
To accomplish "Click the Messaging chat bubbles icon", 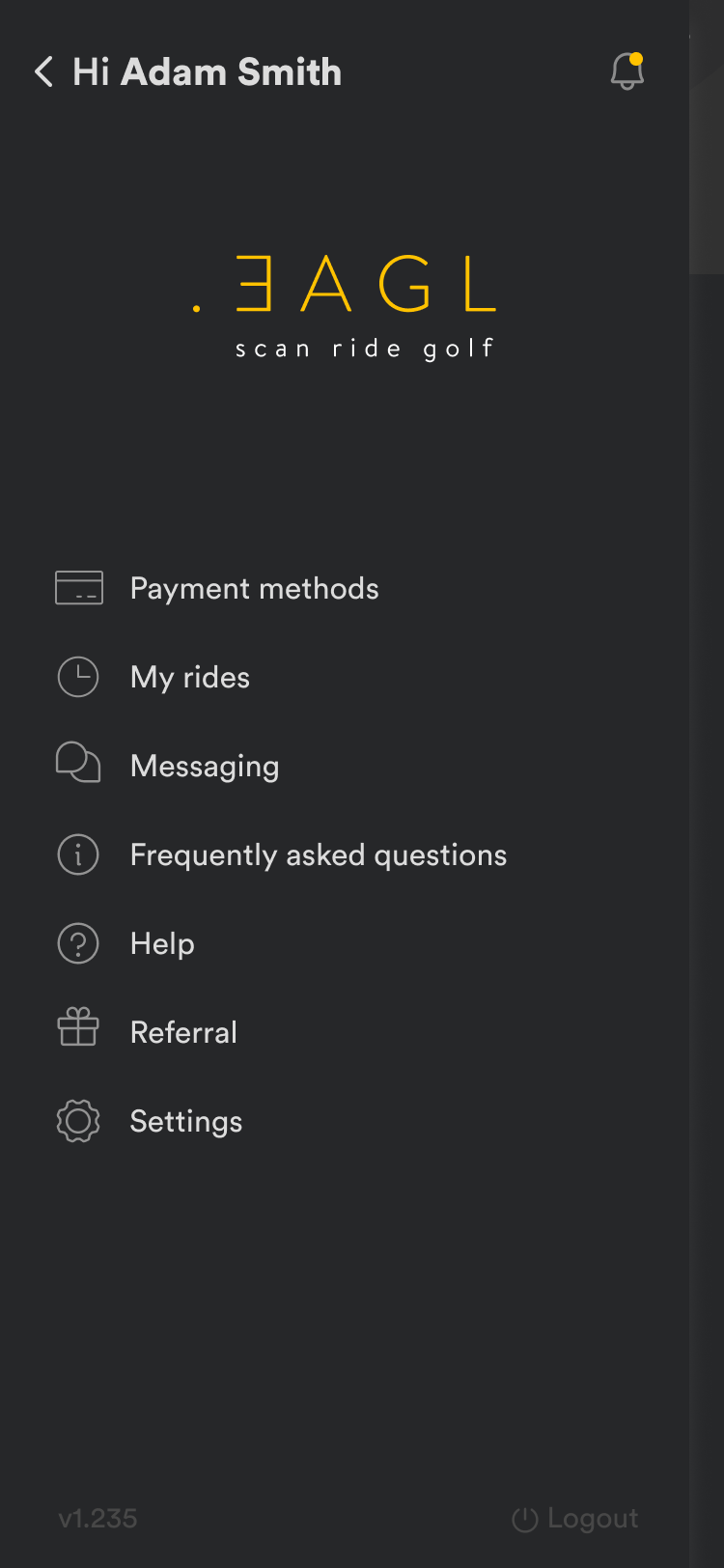I will click(78, 763).
